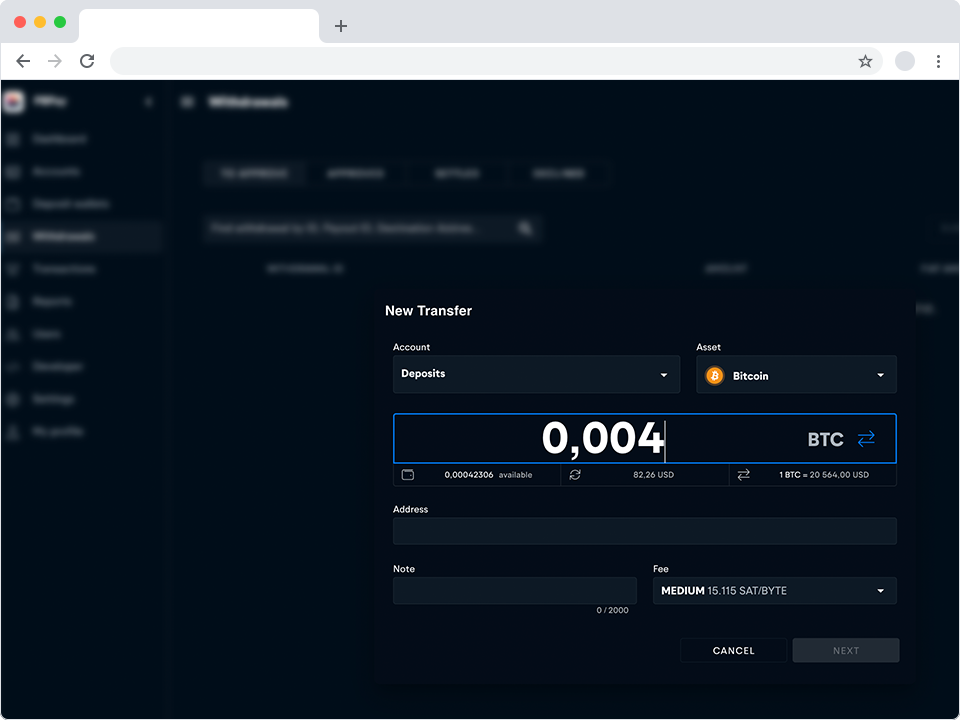Swap amount currency with blue arrows icon
The height and width of the screenshot is (720, 960).
tap(866, 439)
